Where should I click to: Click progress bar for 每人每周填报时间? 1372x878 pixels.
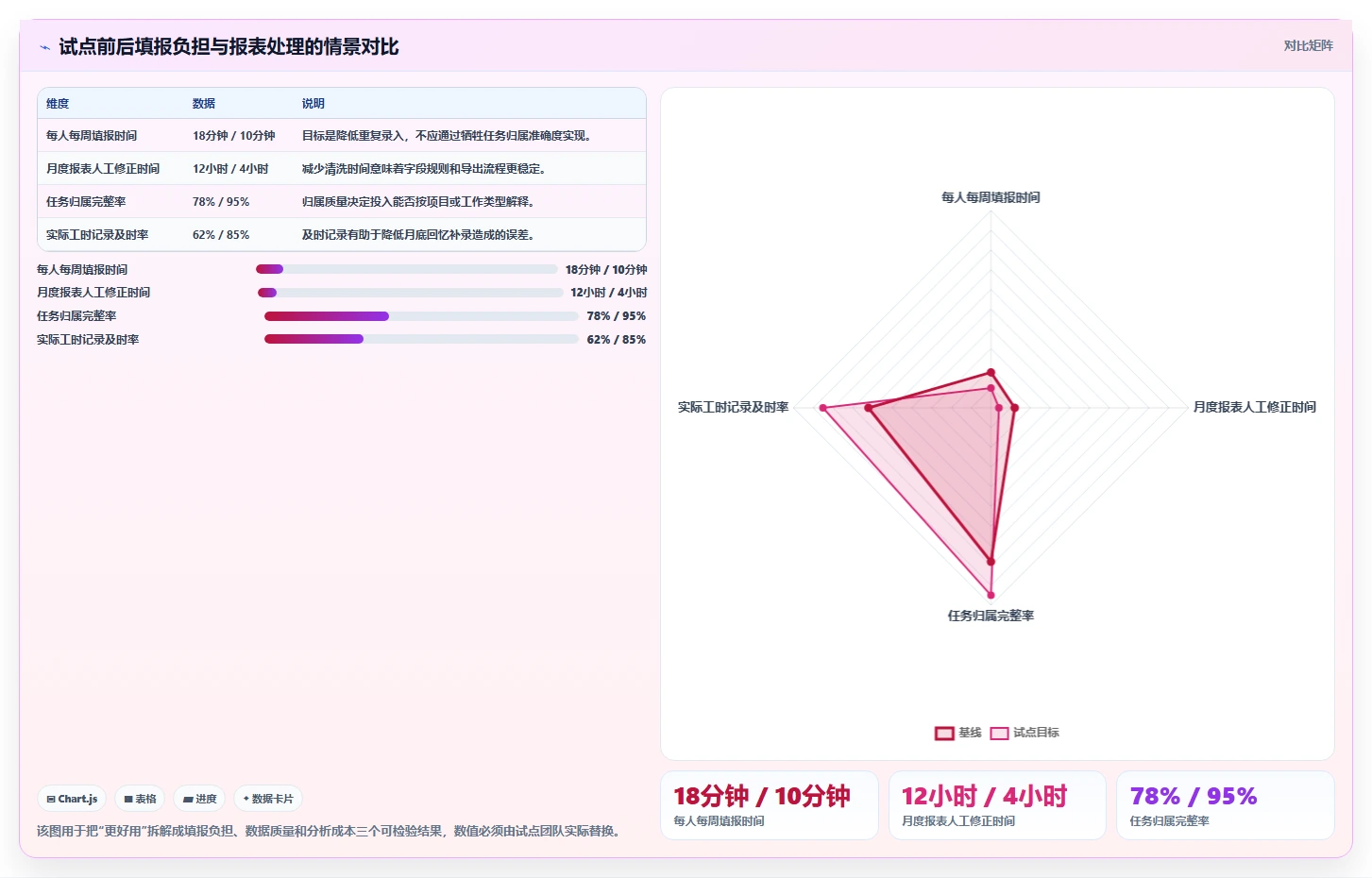[x=406, y=269]
